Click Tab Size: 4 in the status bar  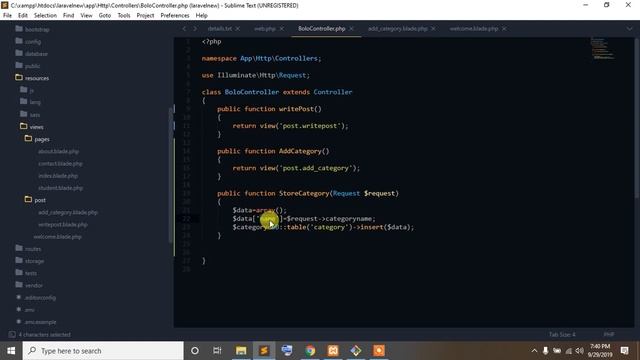[x=562, y=335]
